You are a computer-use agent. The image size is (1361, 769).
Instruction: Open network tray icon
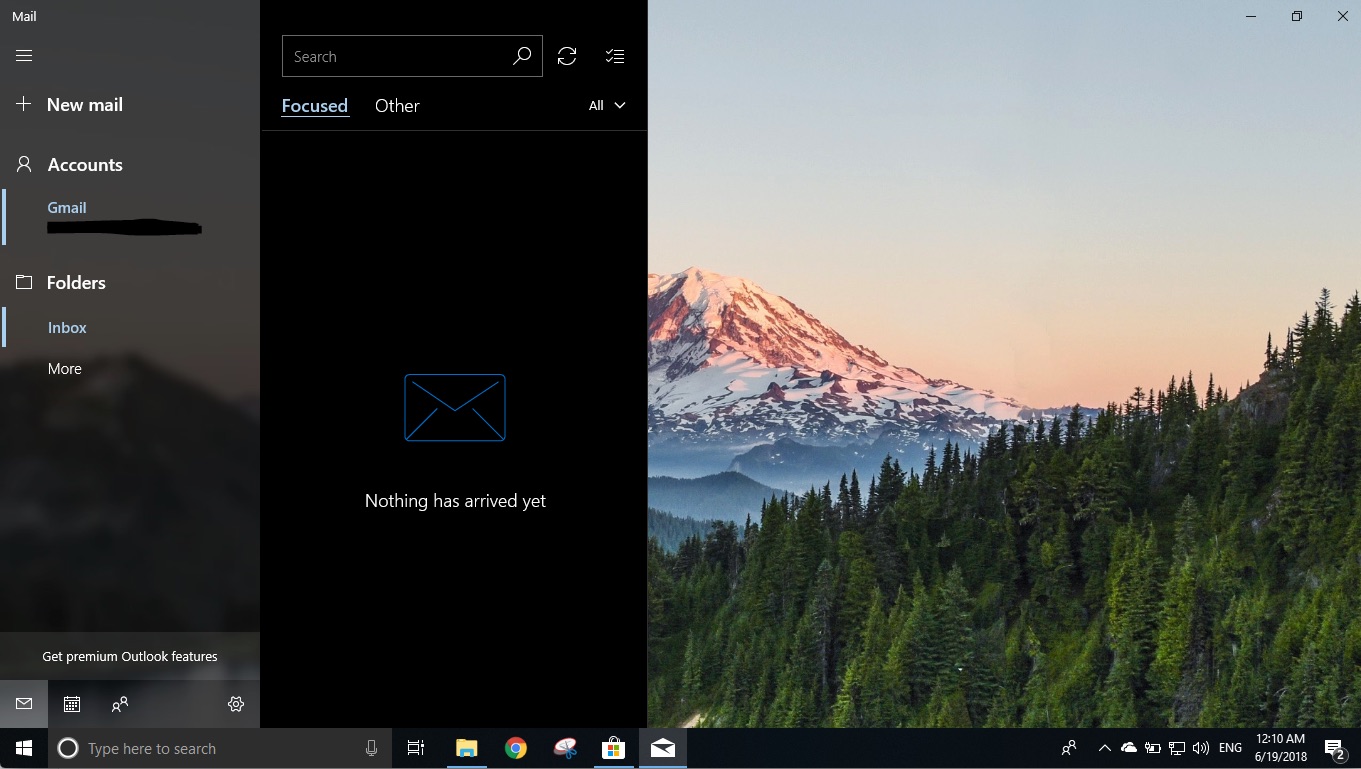click(x=1177, y=748)
